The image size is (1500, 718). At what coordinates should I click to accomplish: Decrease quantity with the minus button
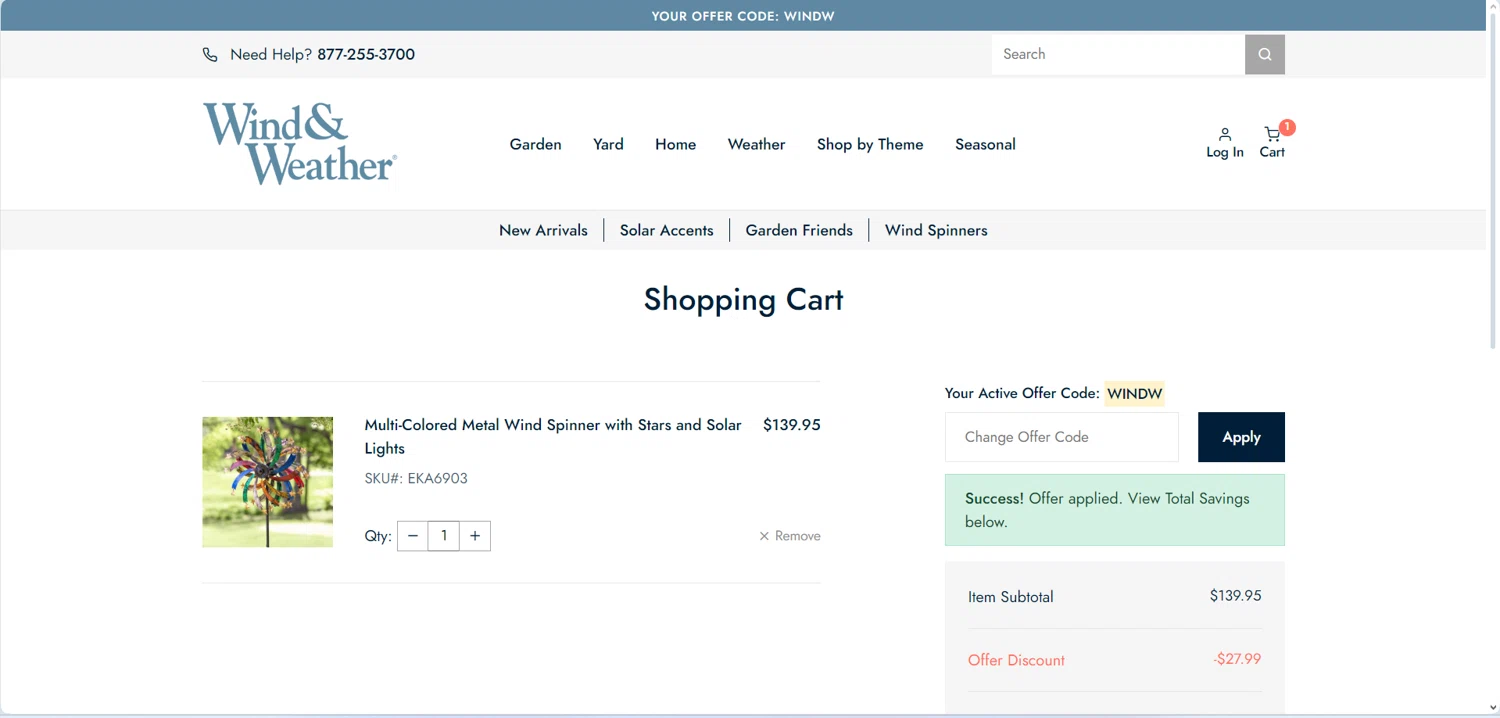413,536
